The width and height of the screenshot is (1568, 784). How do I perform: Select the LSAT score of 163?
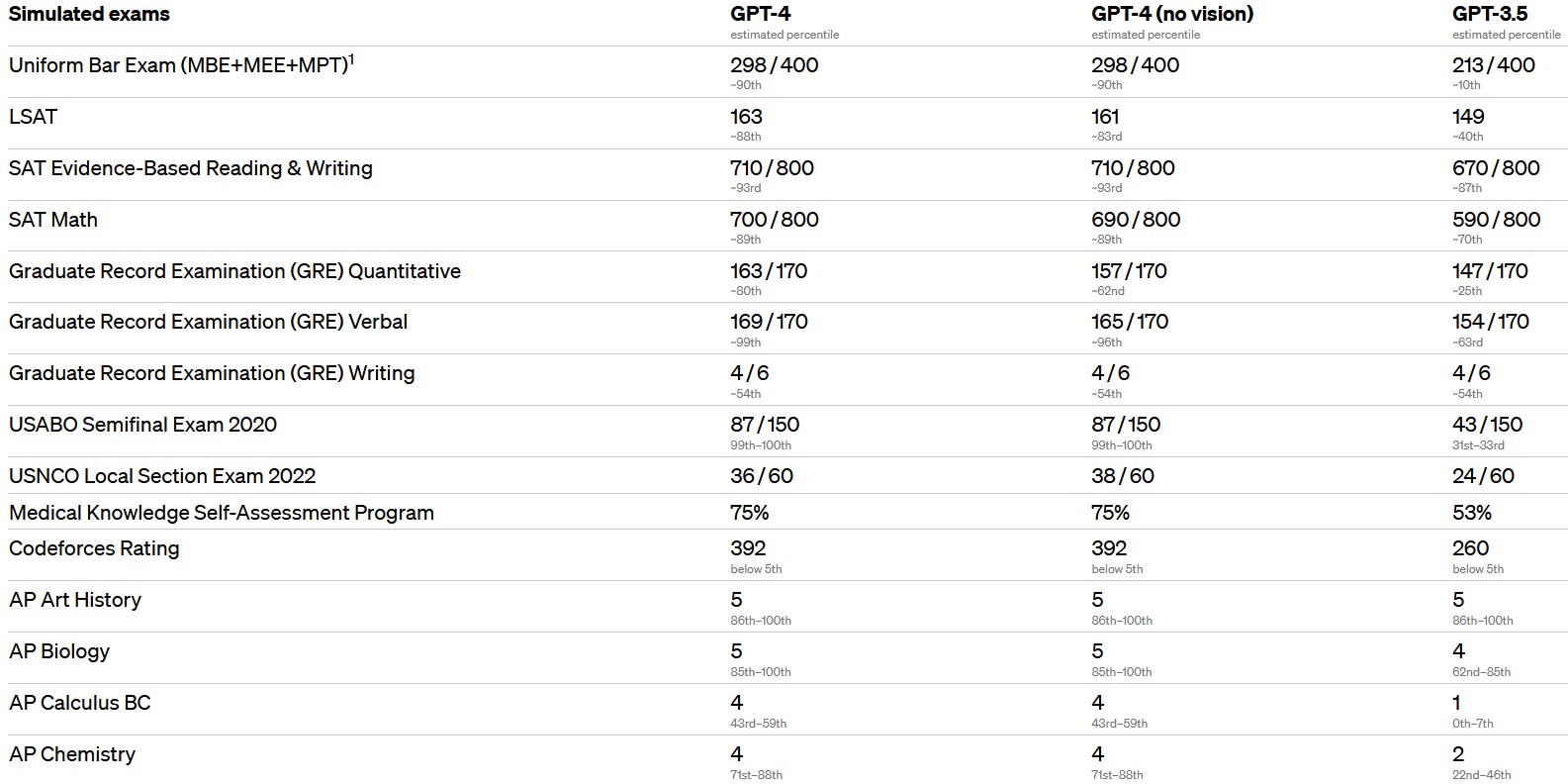(x=746, y=117)
